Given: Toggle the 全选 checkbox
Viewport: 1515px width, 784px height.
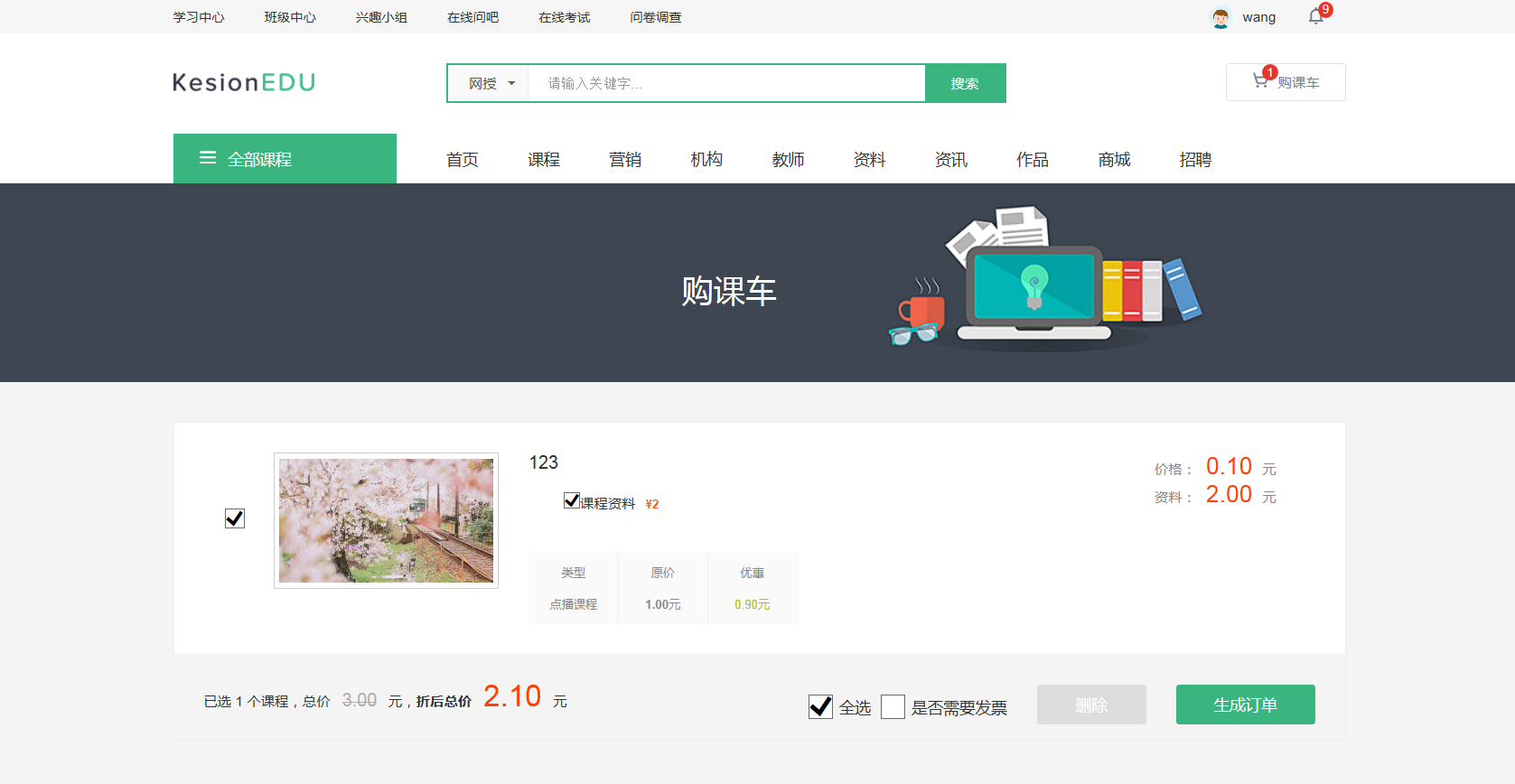Looking at the screenshot, I should coord(820,706).
